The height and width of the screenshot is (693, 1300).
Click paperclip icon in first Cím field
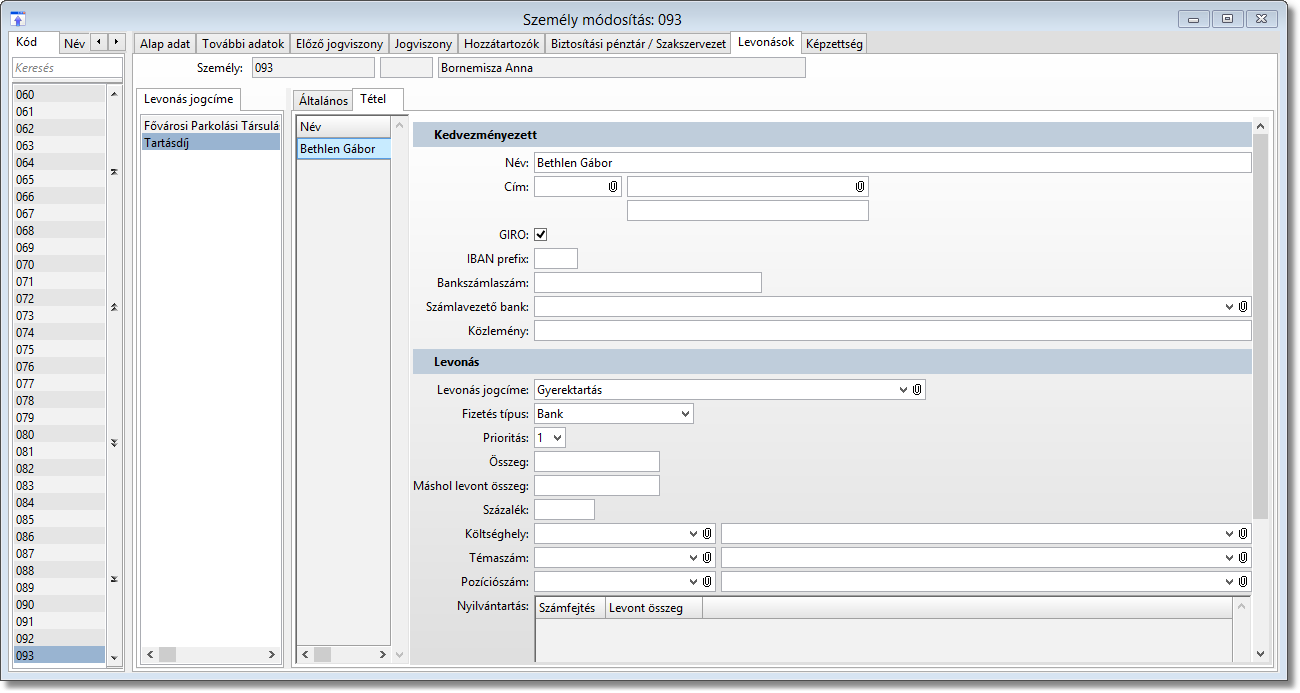tap(613, 187)
